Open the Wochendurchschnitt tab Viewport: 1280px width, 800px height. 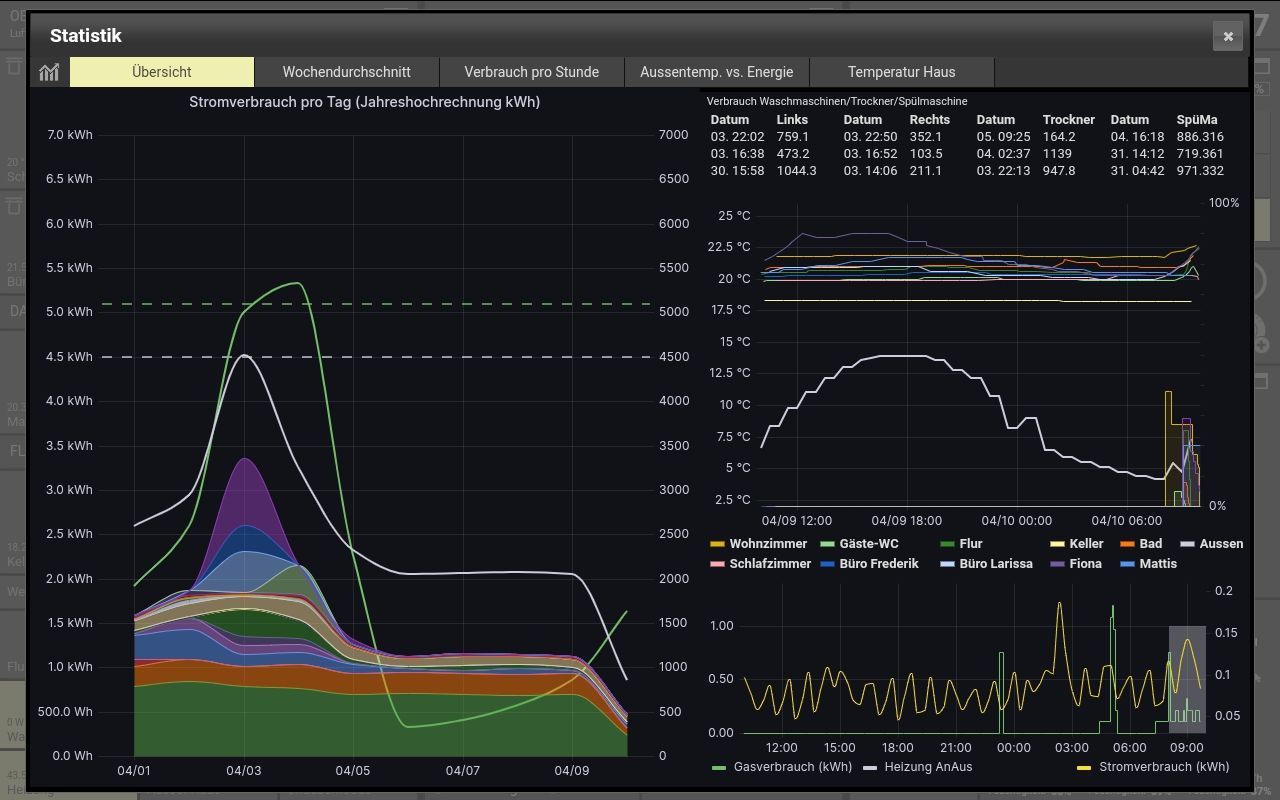click(x=347, y=72)
